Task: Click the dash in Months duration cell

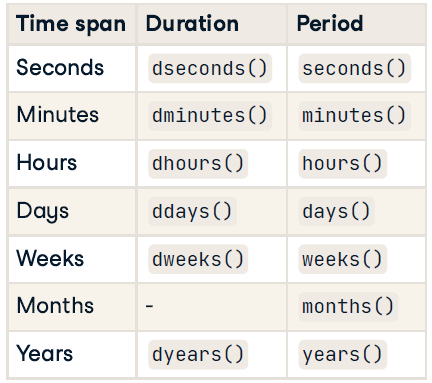Action: click(149, 306)
